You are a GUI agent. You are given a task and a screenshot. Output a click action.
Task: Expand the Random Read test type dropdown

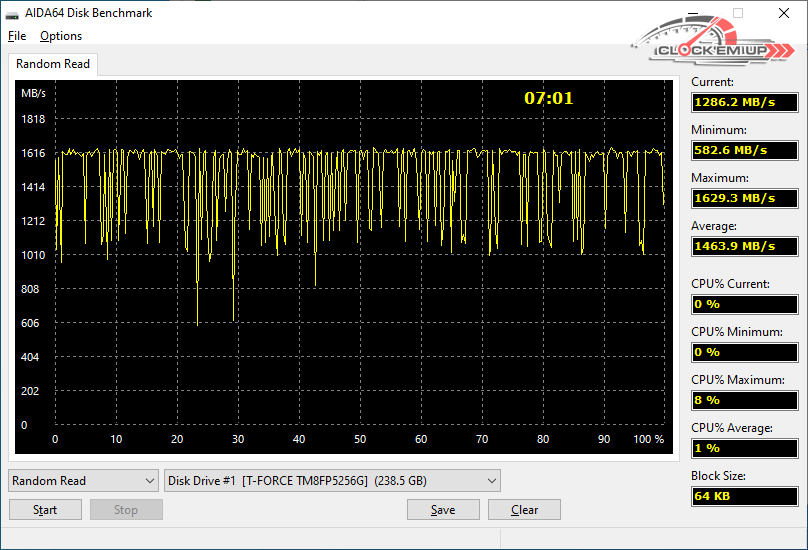tap(83, 481)
